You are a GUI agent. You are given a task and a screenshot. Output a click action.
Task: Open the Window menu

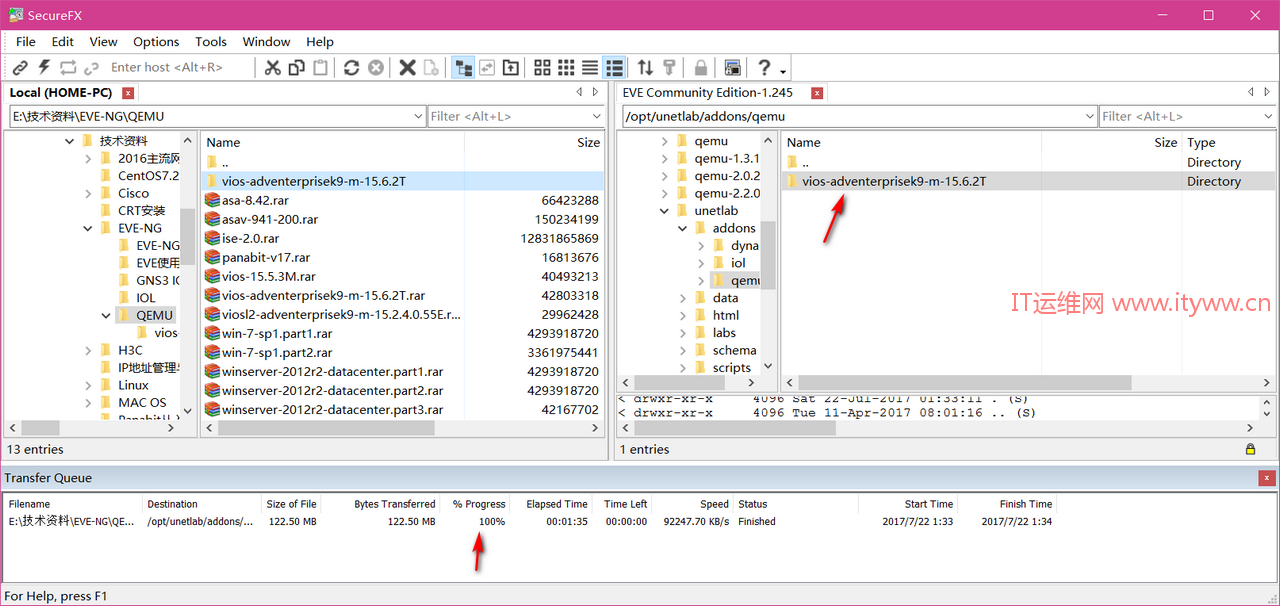(x=266, y=41)
